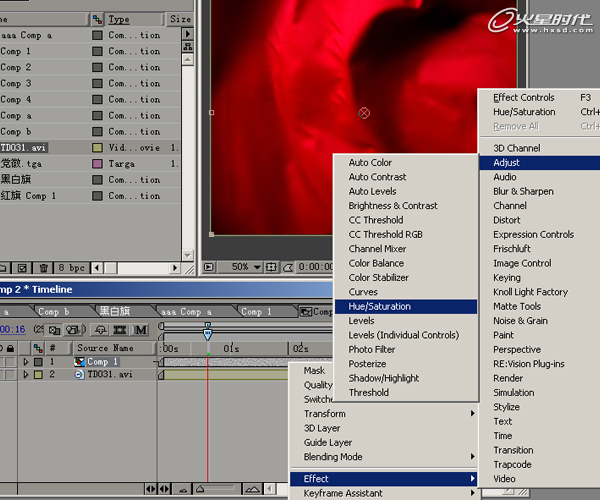Toggle visibility switch for the Comp 1 layer
This screenshot has width=600, height=500.
[3, 361]
